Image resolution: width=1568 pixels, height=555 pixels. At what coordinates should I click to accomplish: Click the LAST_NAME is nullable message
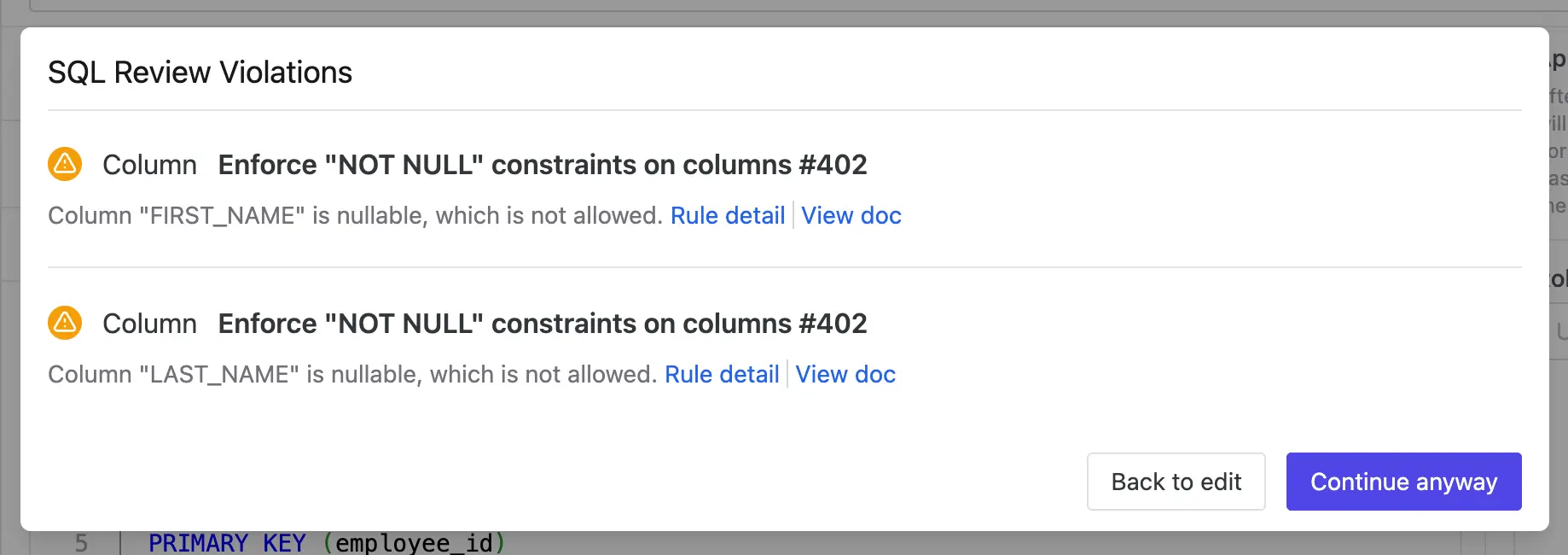352,374
